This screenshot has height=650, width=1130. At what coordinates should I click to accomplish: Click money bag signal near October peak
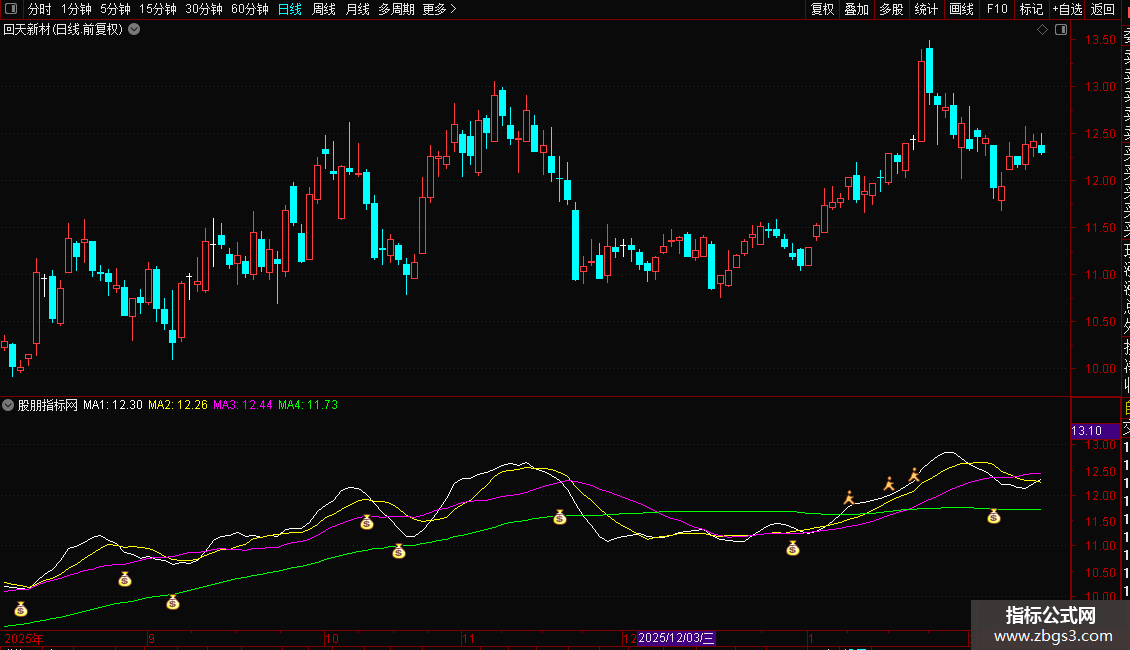click(x=367, y=522)
